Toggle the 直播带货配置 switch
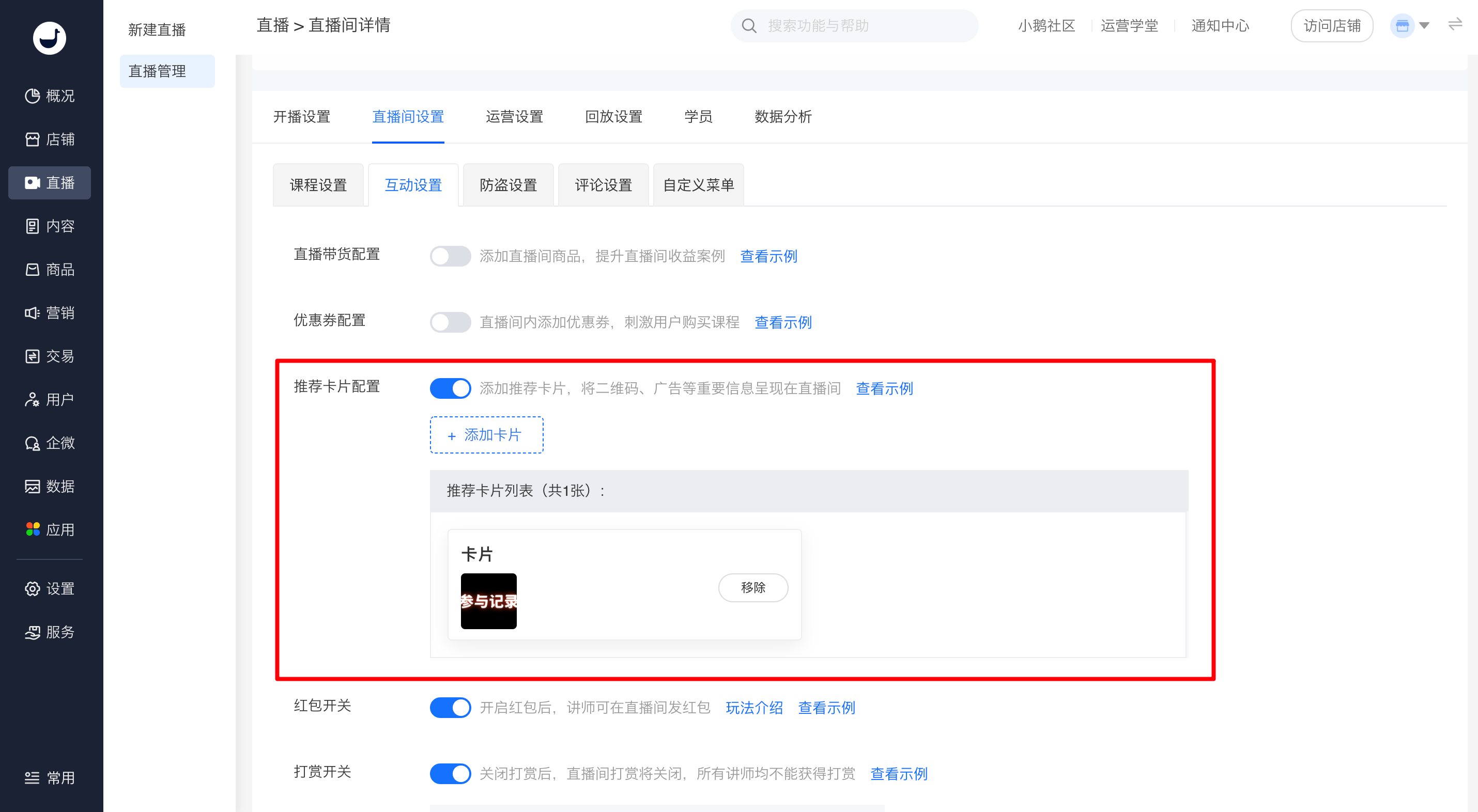 click(451, 256)
